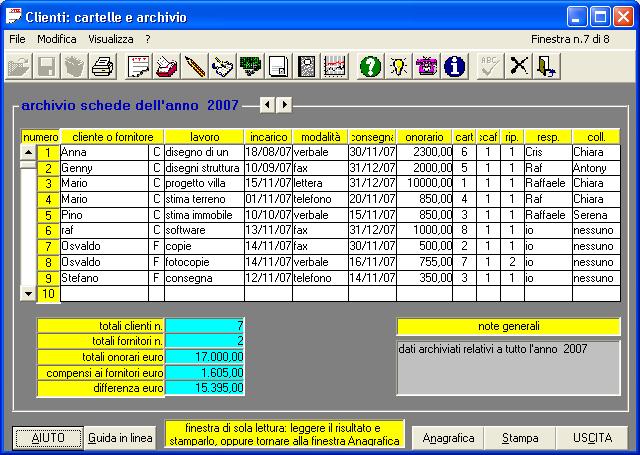The height and width of the screenshot is (455, 640).
Task: Go to next archive year with right arrow
Action: [x=284, y=104]
